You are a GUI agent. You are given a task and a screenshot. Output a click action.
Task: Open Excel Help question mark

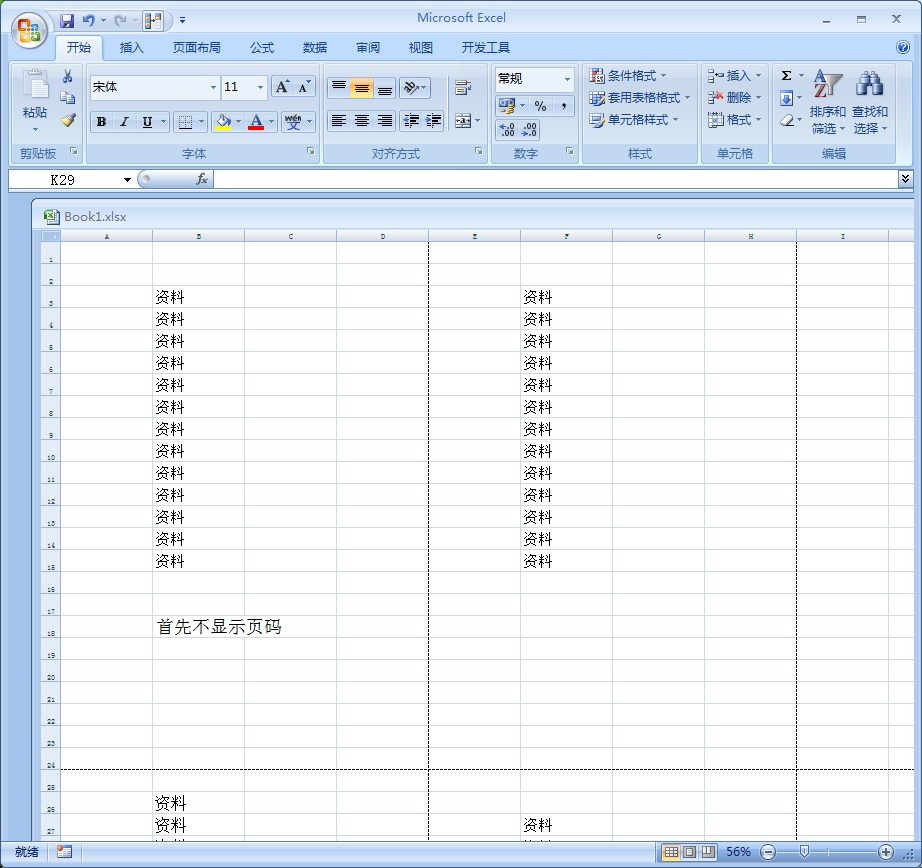[903, 47]
